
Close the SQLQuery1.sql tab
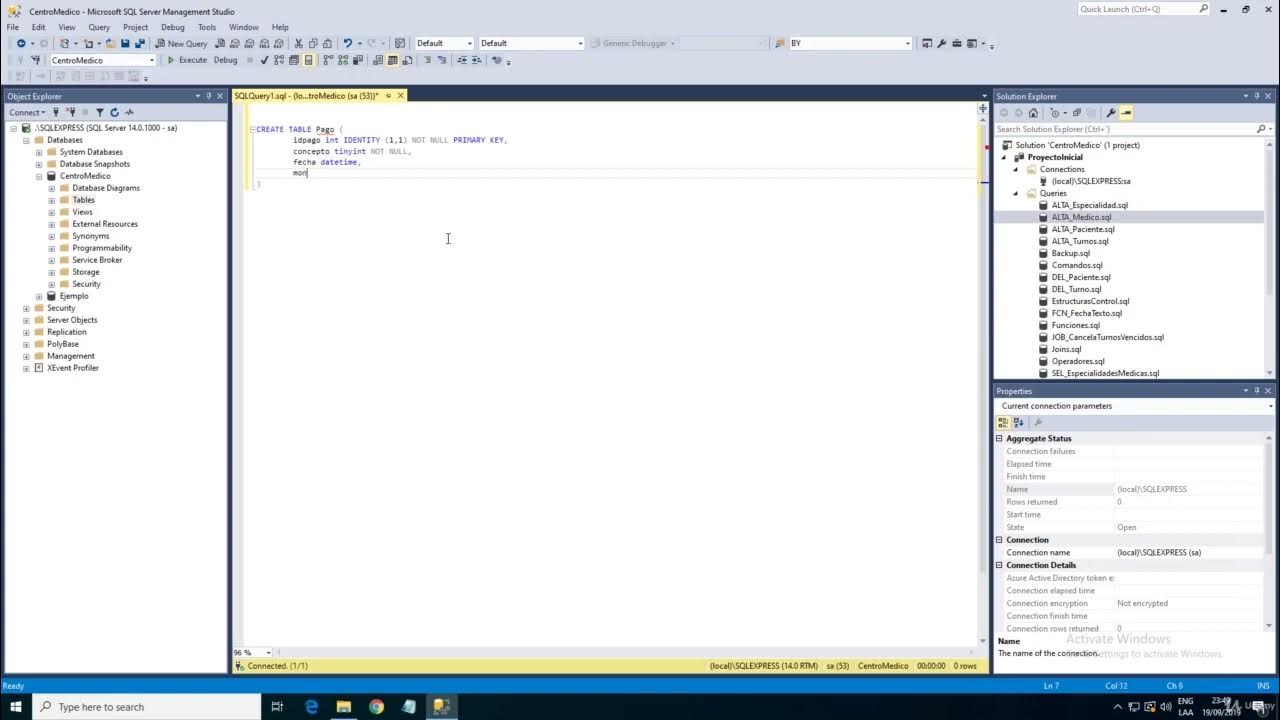pyautogui.click(x=401, y=96)
